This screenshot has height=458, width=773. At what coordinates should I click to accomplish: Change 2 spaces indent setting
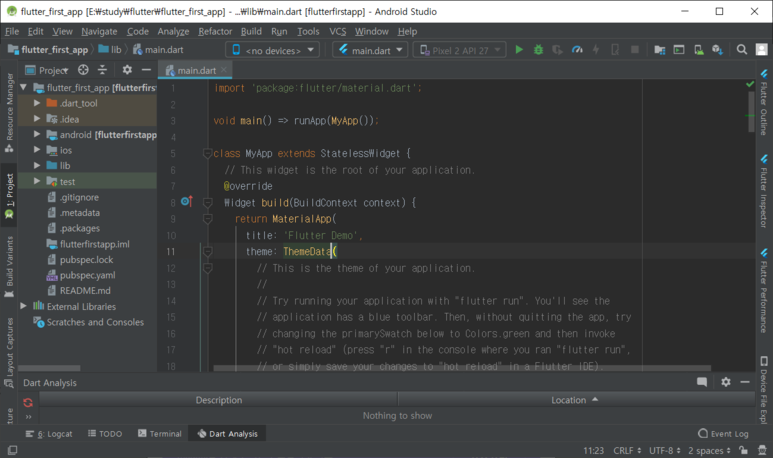(709, 450)
